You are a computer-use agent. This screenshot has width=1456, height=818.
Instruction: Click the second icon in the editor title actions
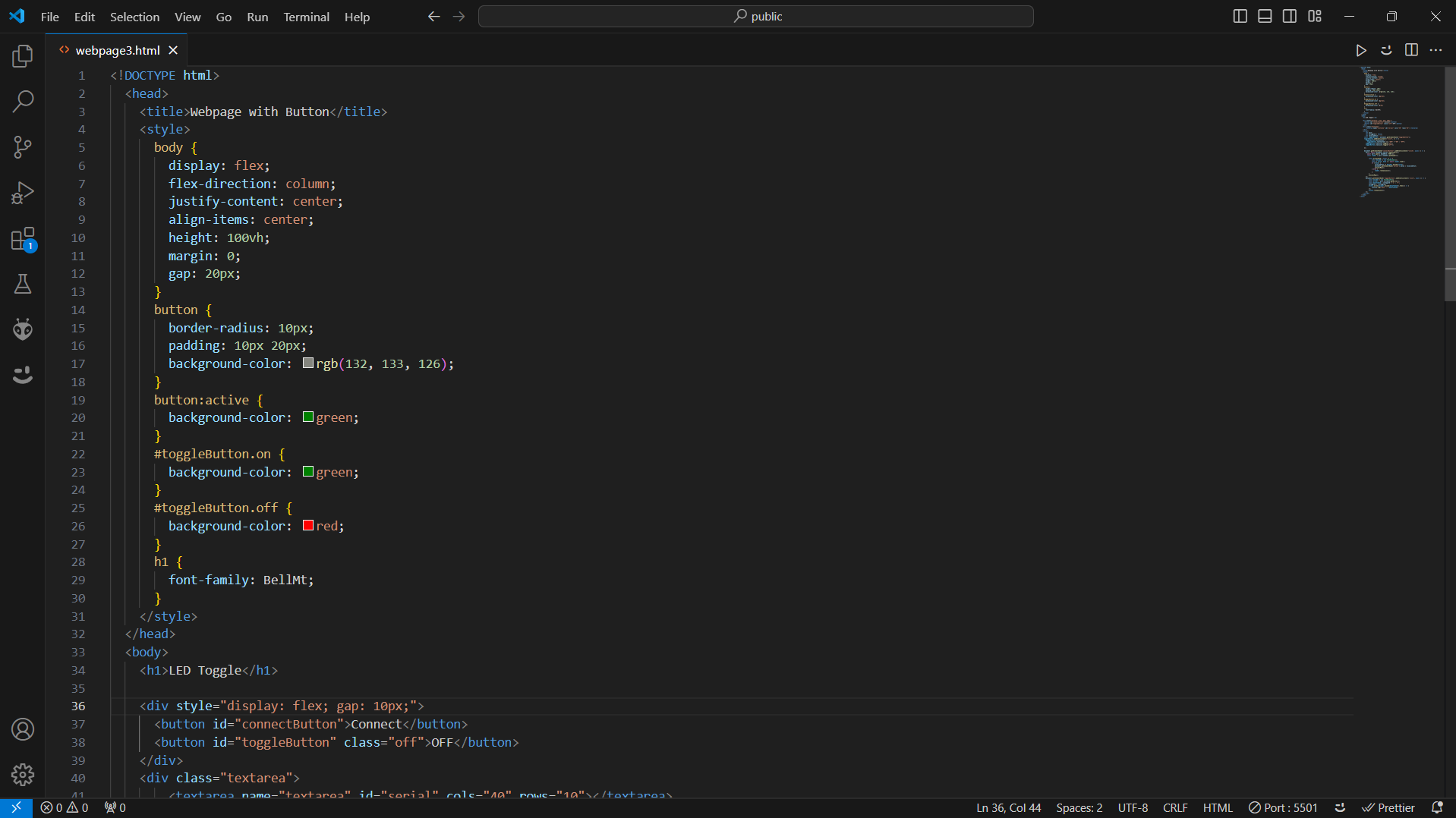pos(1386,50)
